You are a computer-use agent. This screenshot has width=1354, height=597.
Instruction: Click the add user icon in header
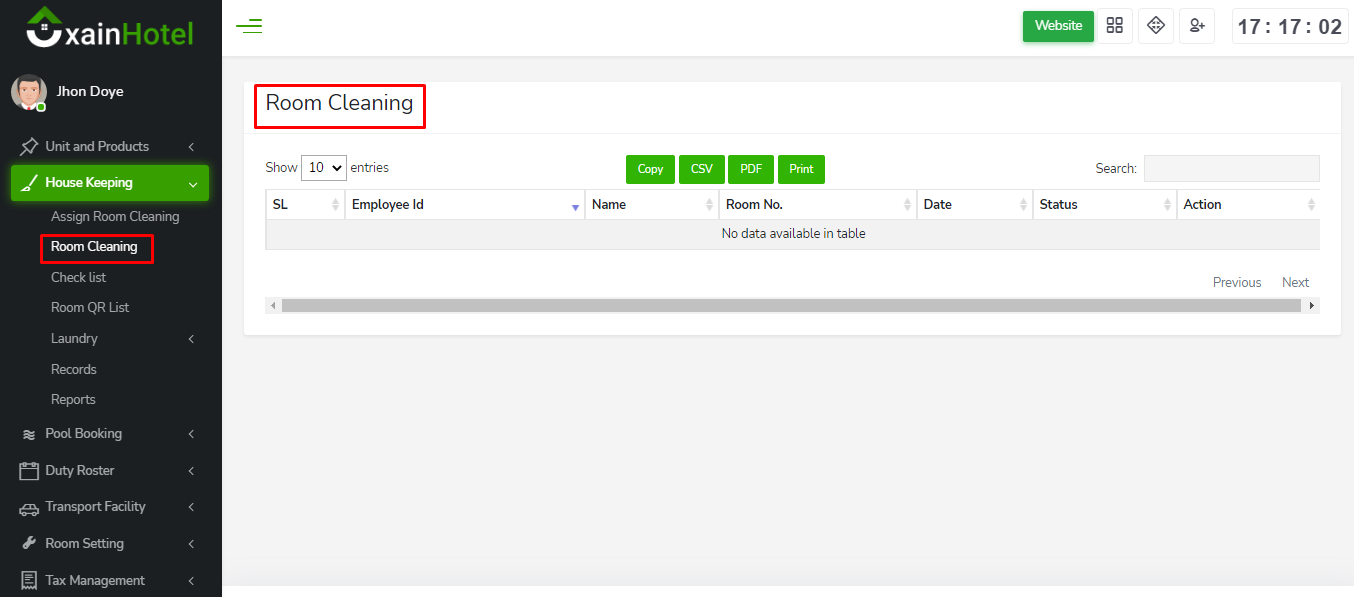(x=1196, y=26)
